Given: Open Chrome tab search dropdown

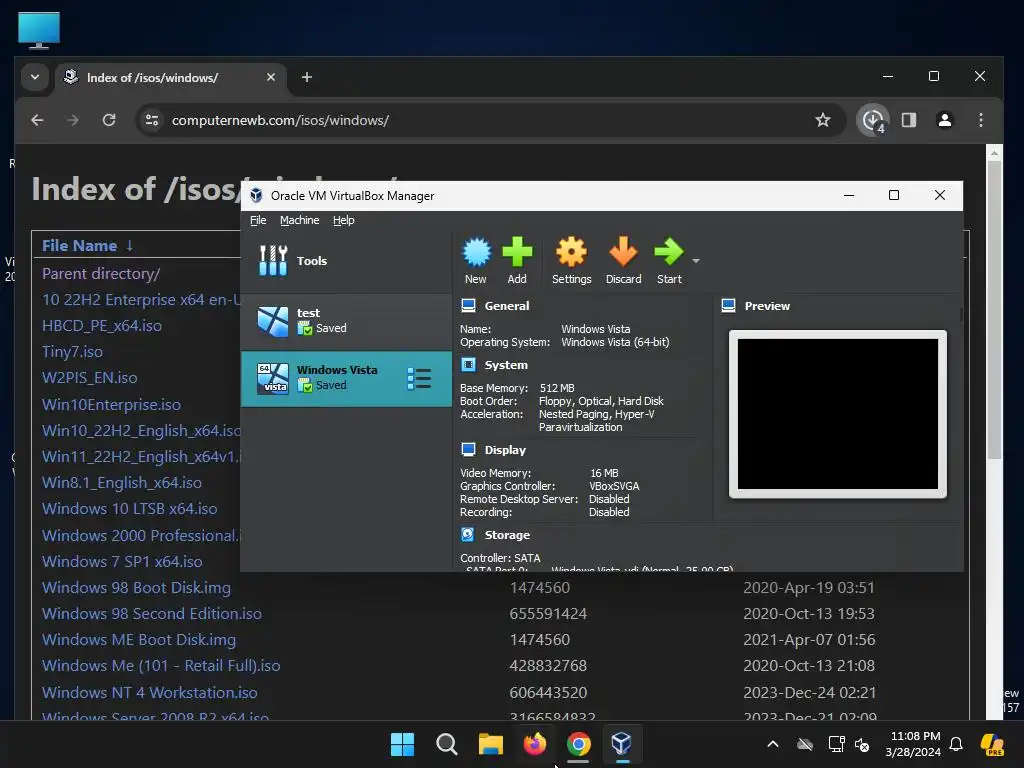Looking at the screenshot, I should pyautogui.click(x=35, y=77).
